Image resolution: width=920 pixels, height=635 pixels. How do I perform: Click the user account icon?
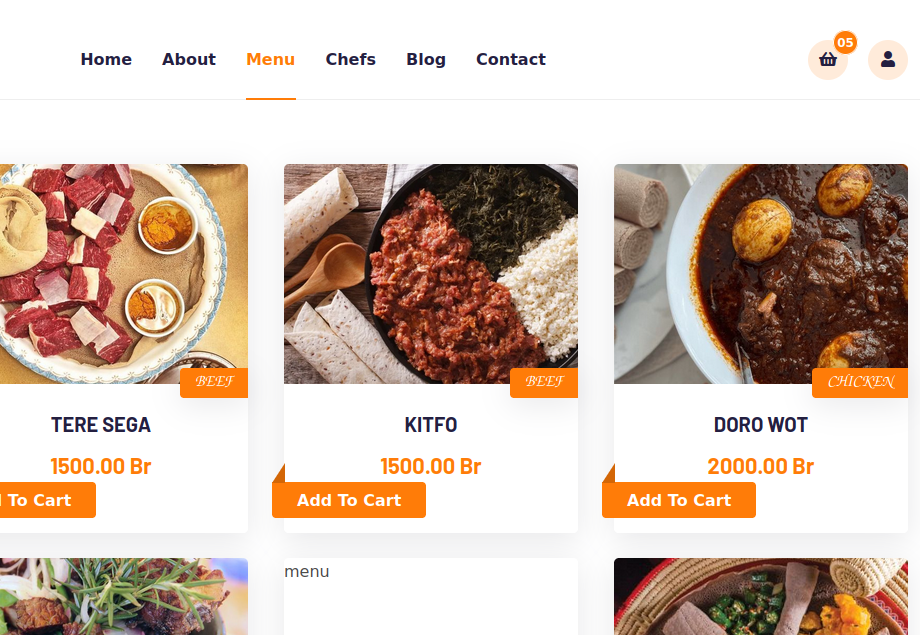[887, 60]
